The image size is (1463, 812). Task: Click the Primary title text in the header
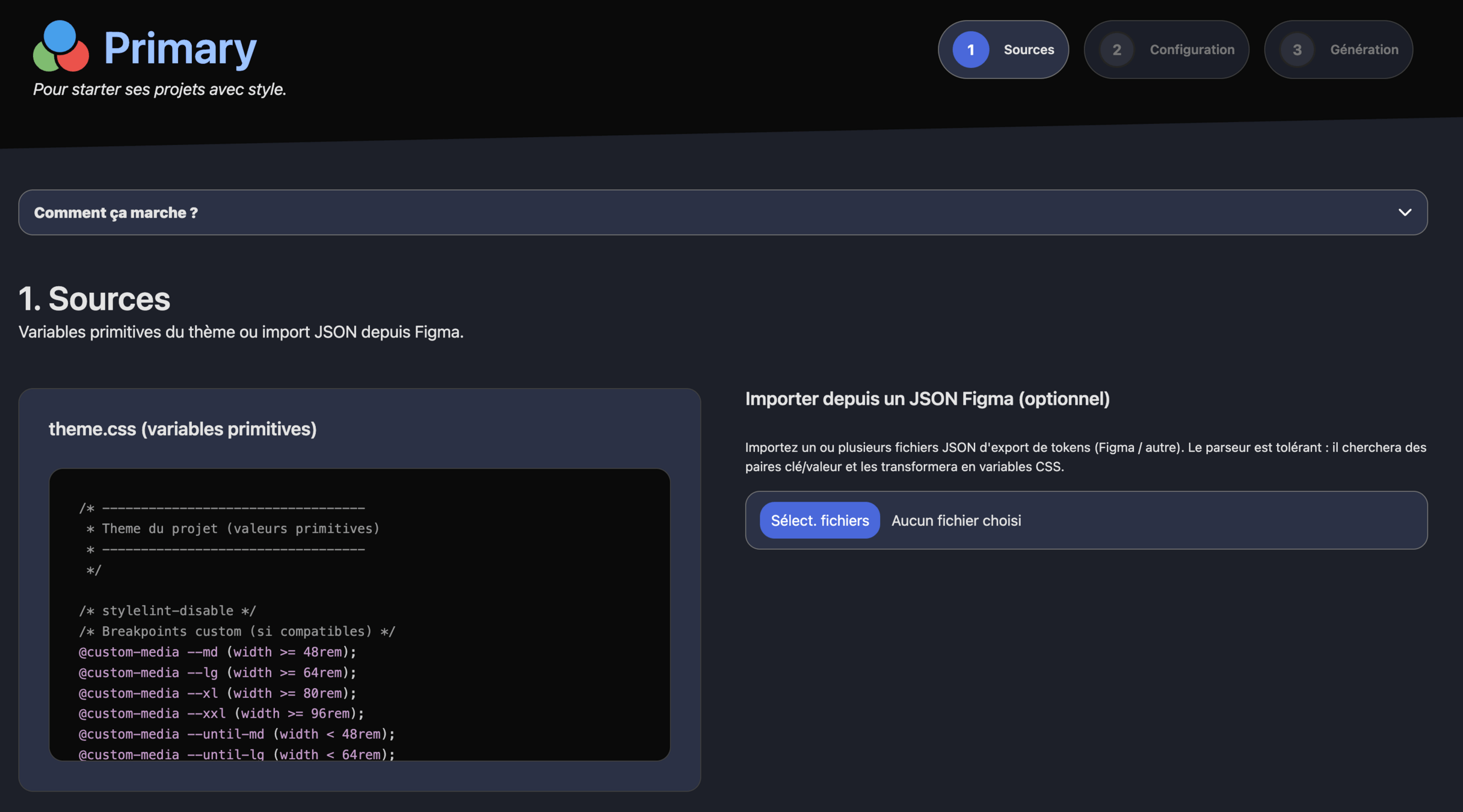coord(180,48)
